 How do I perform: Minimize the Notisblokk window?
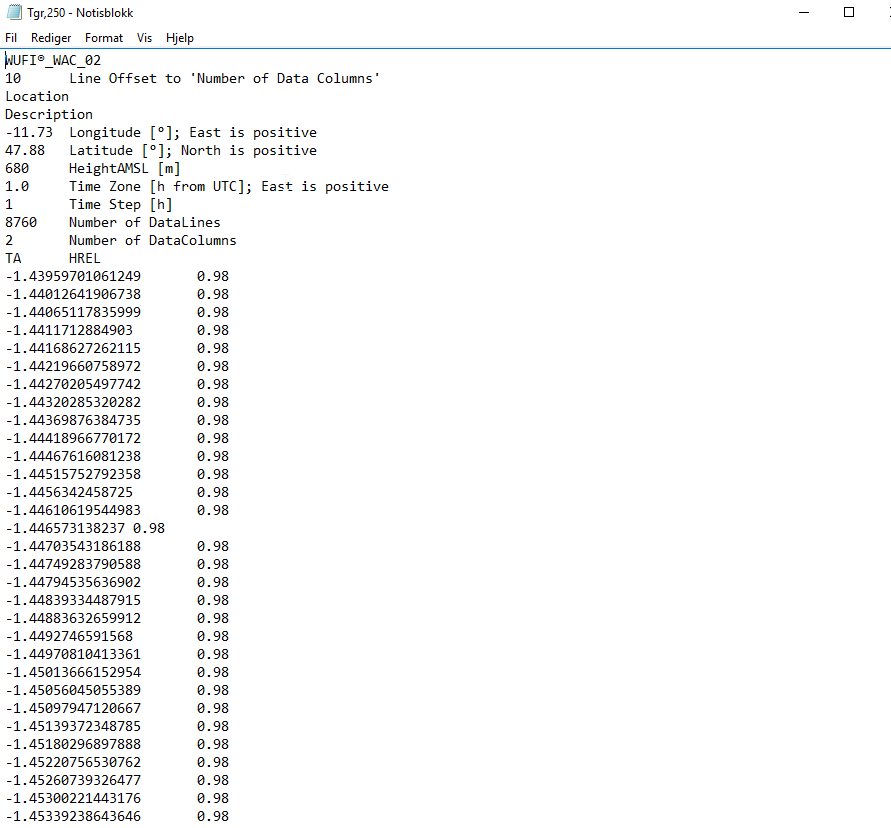point(803,12)
